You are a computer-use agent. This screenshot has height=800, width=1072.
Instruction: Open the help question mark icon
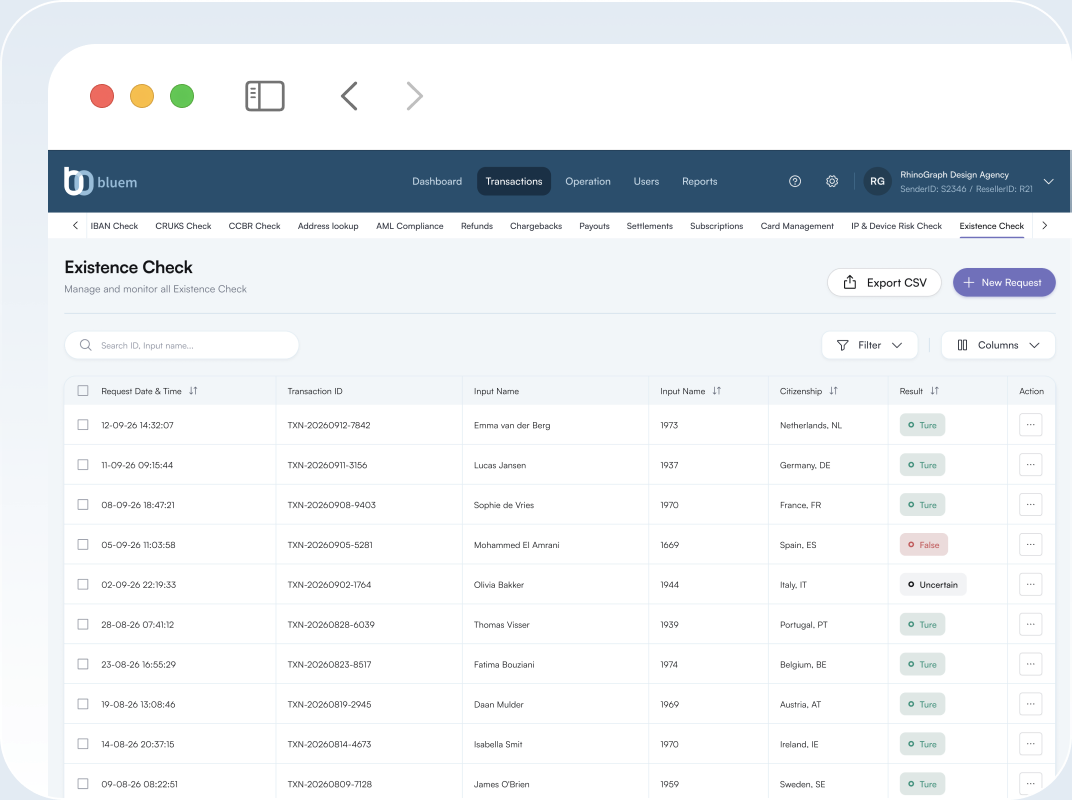pos(794,181)
